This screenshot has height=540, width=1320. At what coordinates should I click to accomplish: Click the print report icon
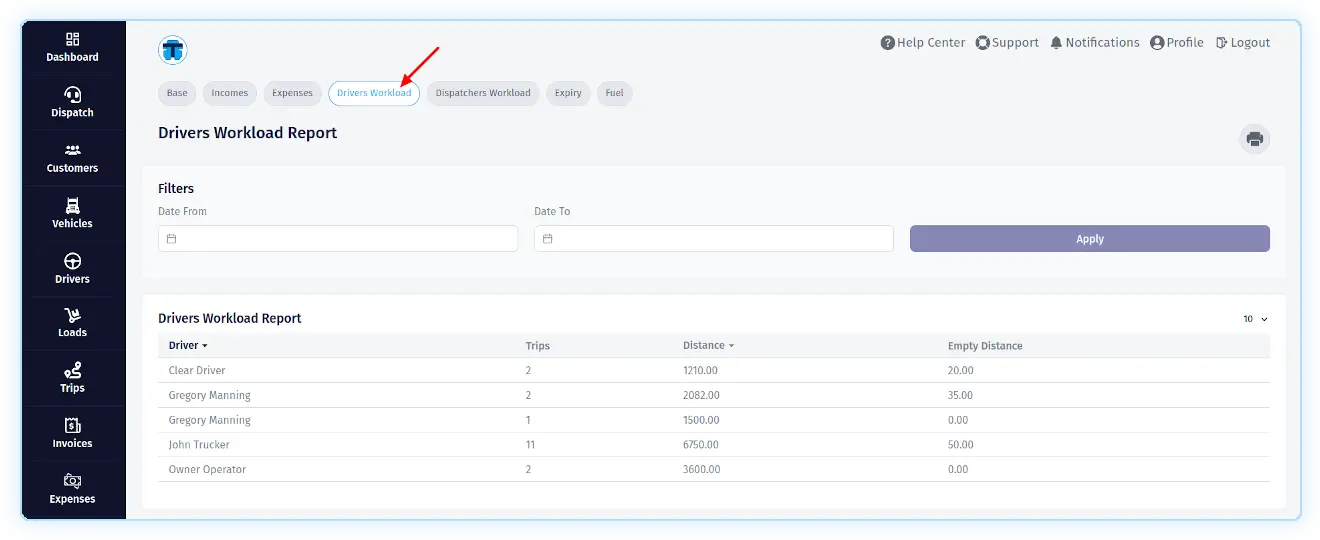[x=1254, y=139]
